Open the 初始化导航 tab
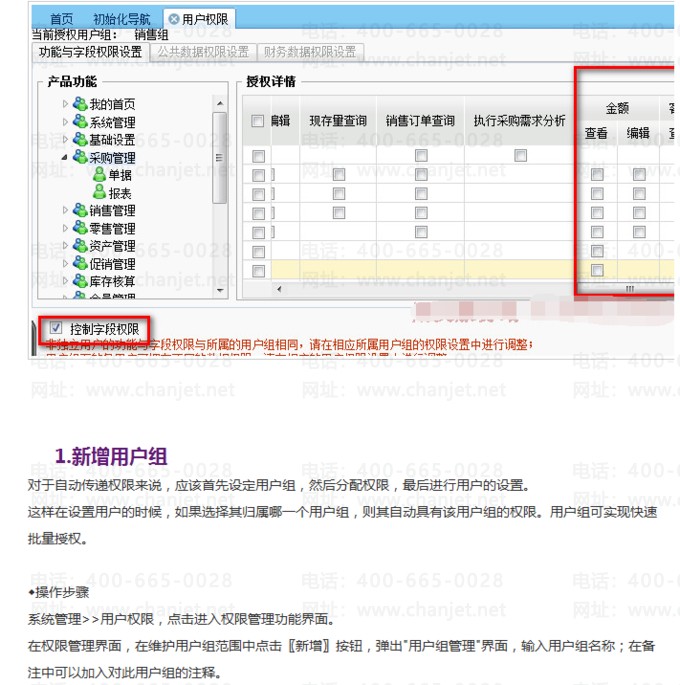 pyautogui.click(x=121, y=19)
